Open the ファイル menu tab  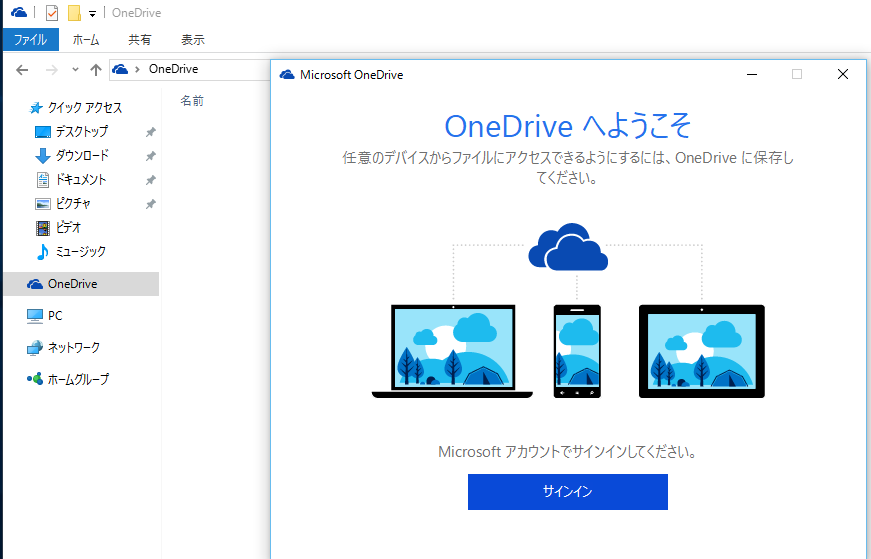(x=31, y=40)
